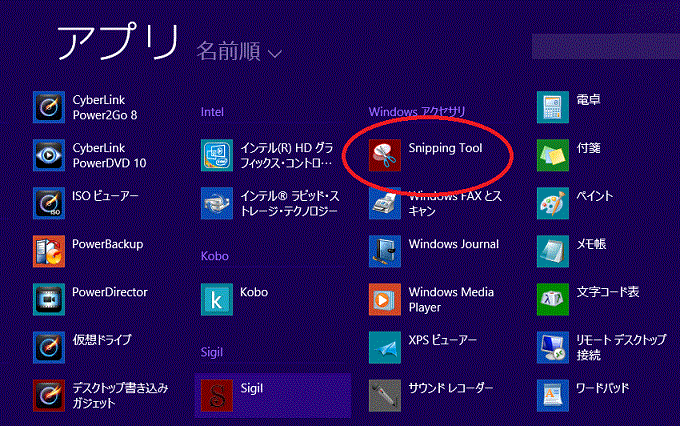Open the 仮想ドライブ icon

49,347
